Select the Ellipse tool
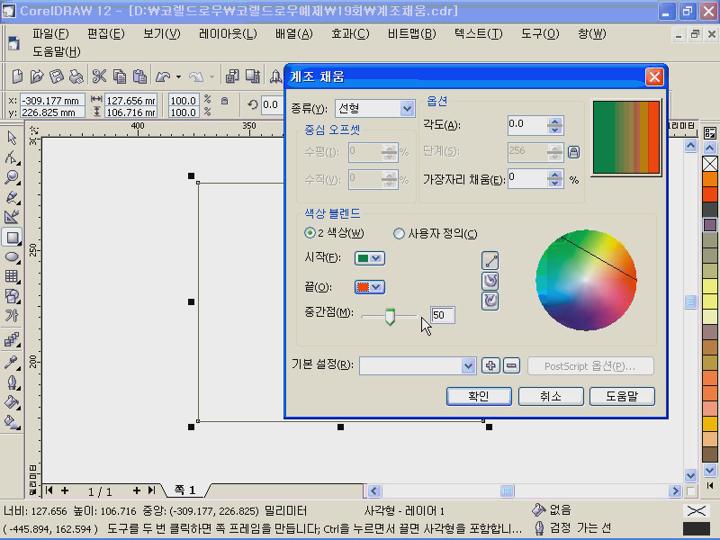The height and width of the screenshot is (540, 720). point(11,257)
